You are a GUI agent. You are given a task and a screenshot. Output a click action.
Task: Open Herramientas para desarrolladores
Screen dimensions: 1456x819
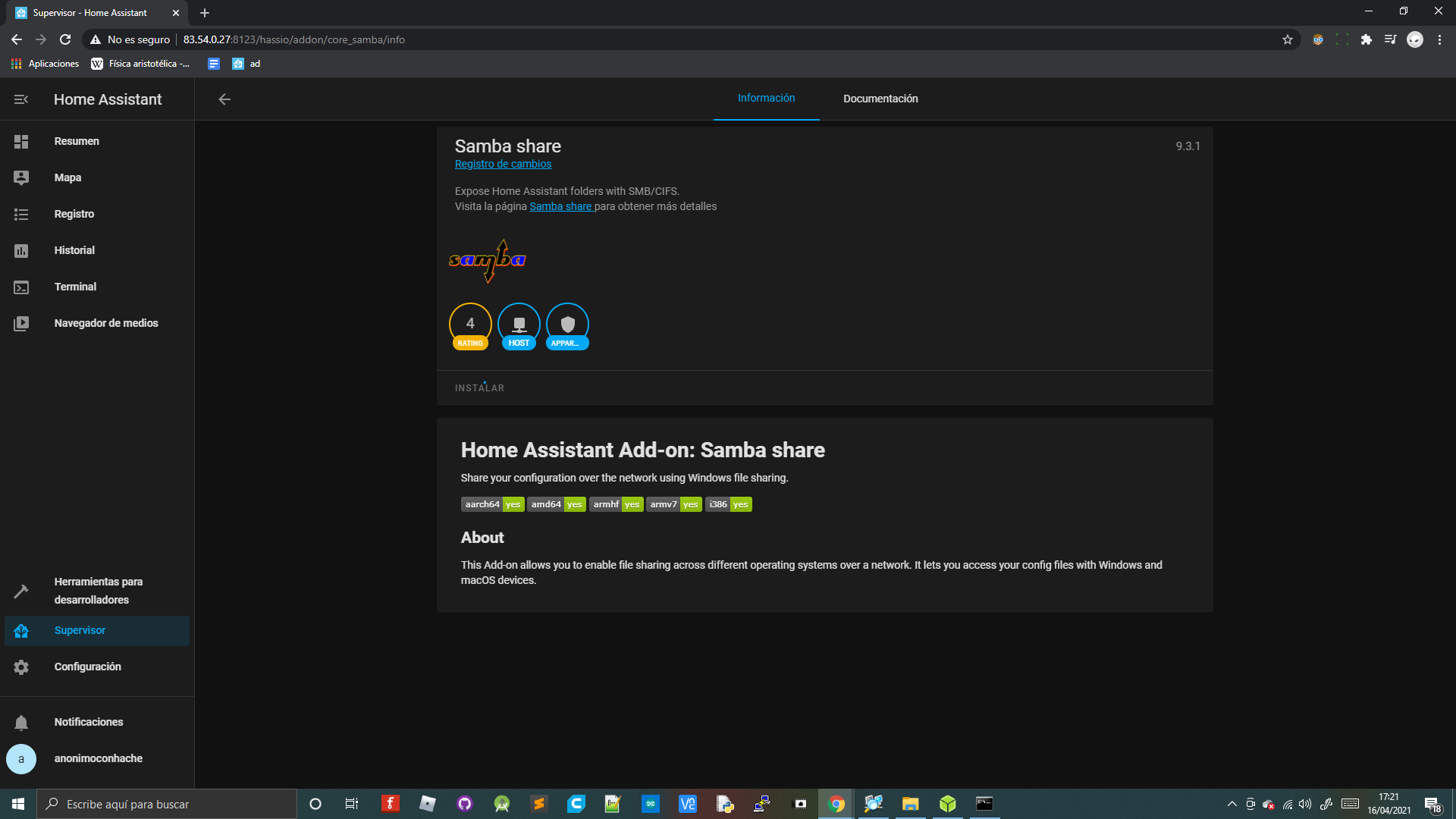(x=98, y=591)
